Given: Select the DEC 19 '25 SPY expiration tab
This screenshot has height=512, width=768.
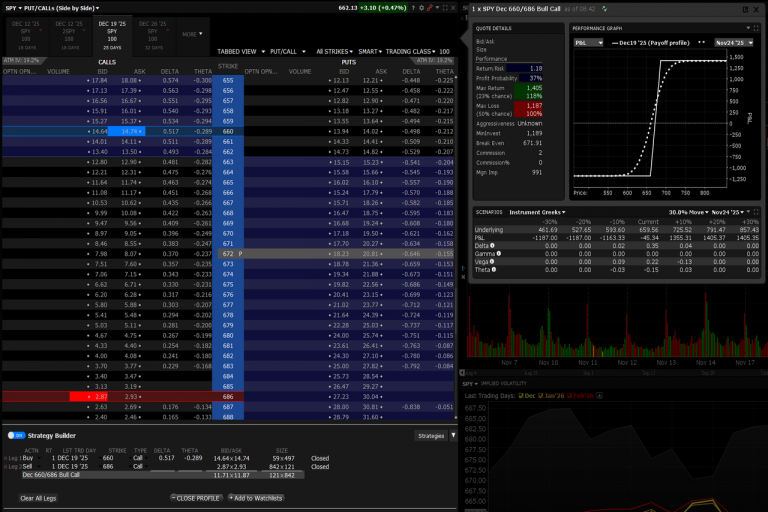Looking at the screenshot, I should click(112, 35).
